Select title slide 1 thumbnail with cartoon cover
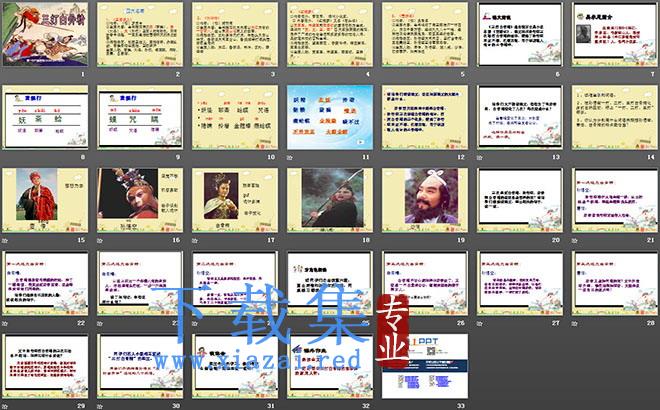The width and height of the screenshot is (660, 410). click(x=45, y=34)
